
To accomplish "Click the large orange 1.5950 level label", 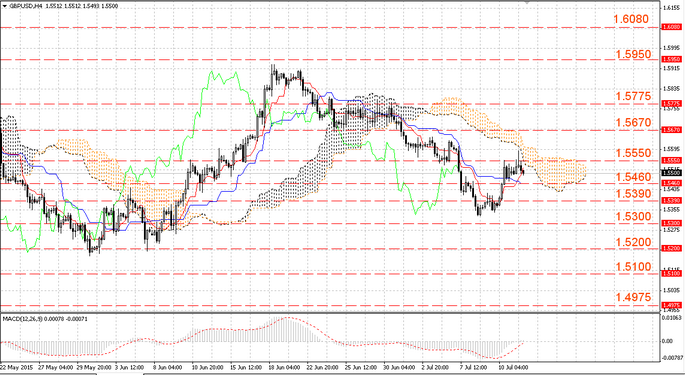I will pos(633,54).
